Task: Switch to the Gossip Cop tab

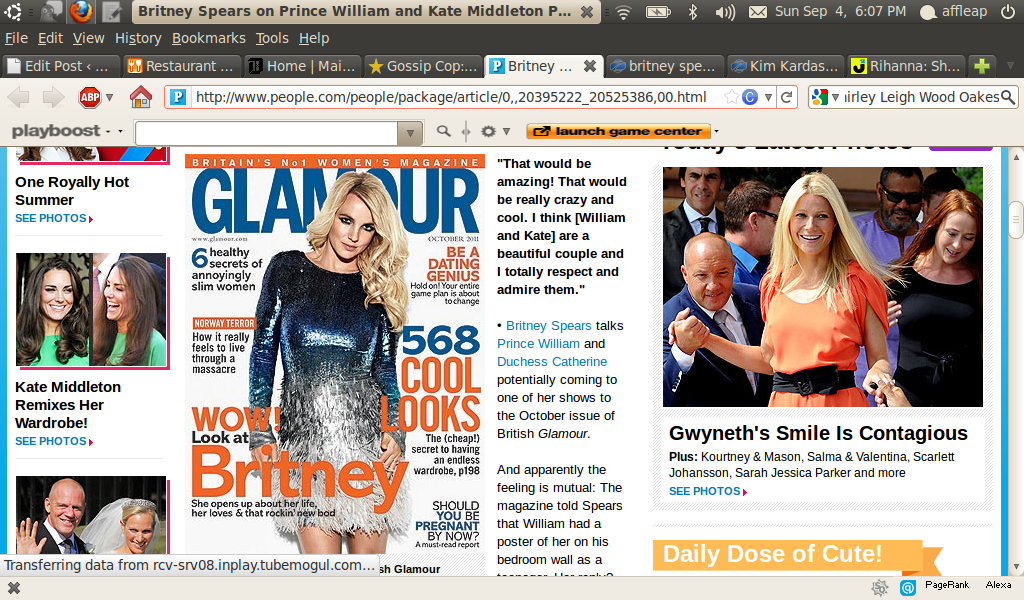Action: click(x=423, y=66)
